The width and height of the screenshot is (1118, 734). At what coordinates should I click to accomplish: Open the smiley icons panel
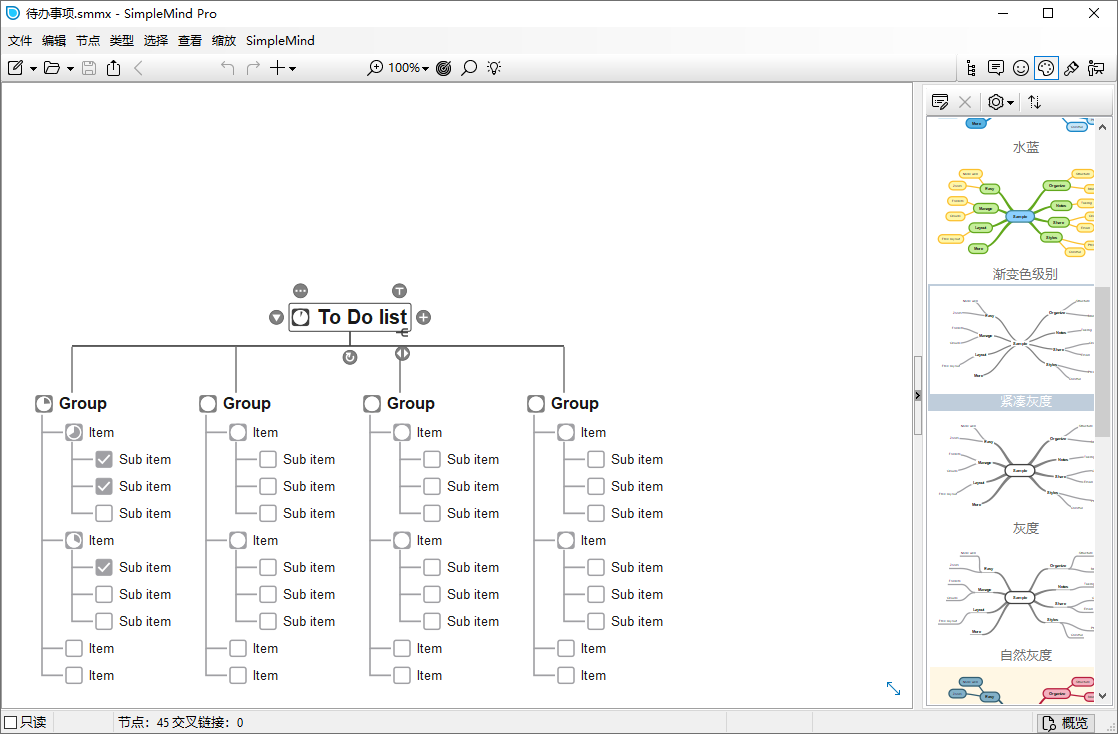click(x=1021, y=68)
